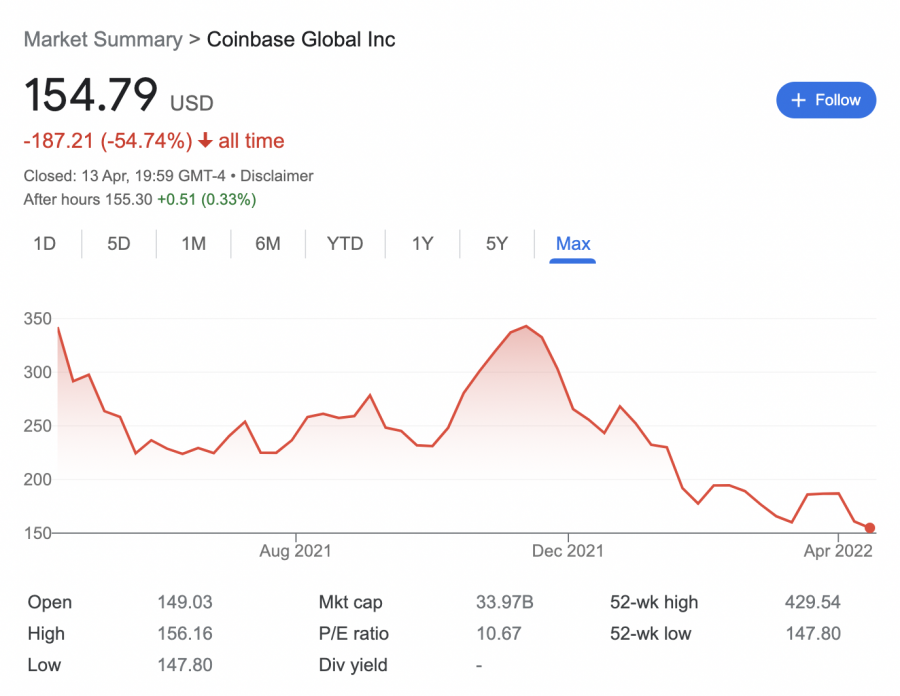Click the red down arrow beside all time
Image resolution: width=900 pixels, height=696 pixels.
click(x=205, y=141)
